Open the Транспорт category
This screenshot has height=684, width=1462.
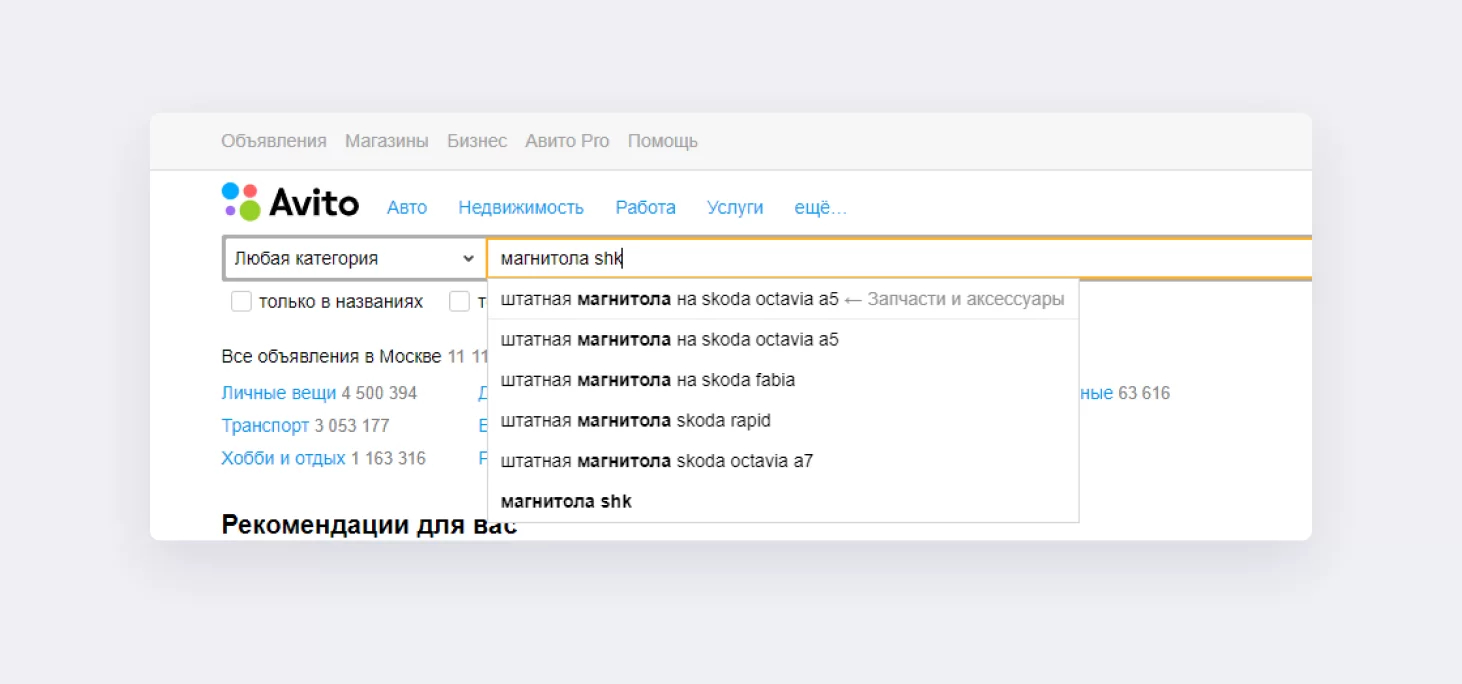pos(265,426)
